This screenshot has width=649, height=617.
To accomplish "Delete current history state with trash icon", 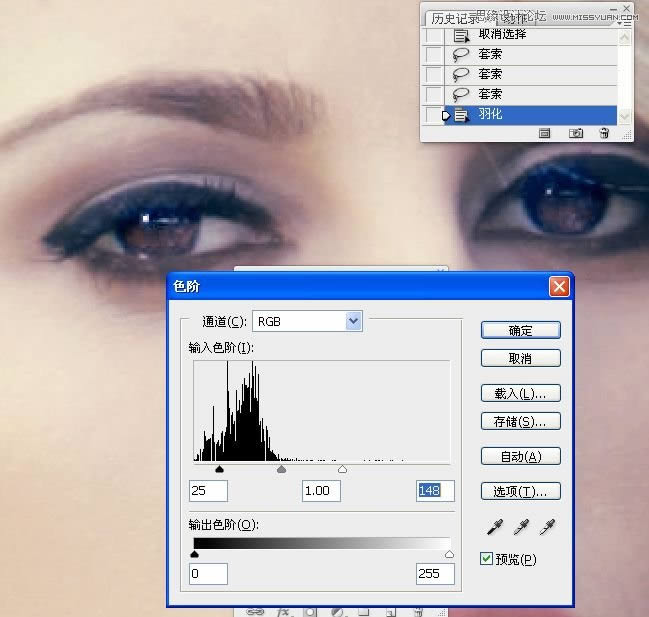I will (x=604, y=132).
